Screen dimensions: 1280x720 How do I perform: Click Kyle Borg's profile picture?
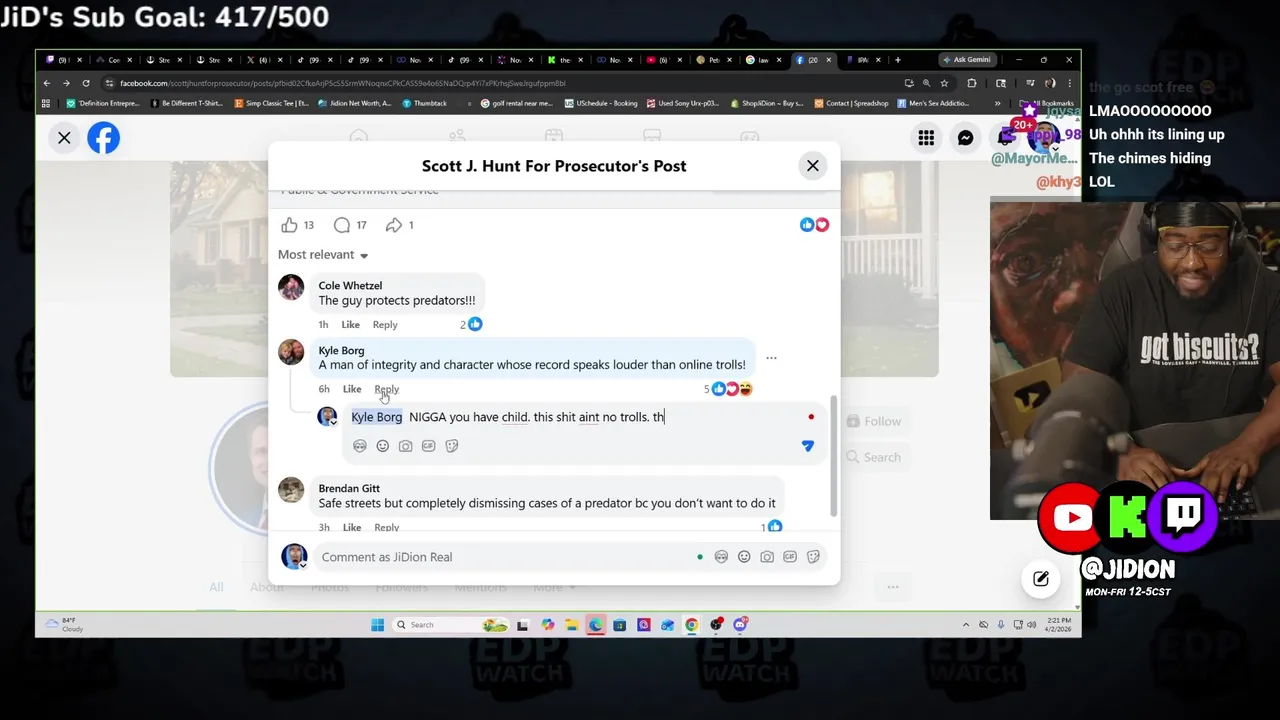coord(291,352)
